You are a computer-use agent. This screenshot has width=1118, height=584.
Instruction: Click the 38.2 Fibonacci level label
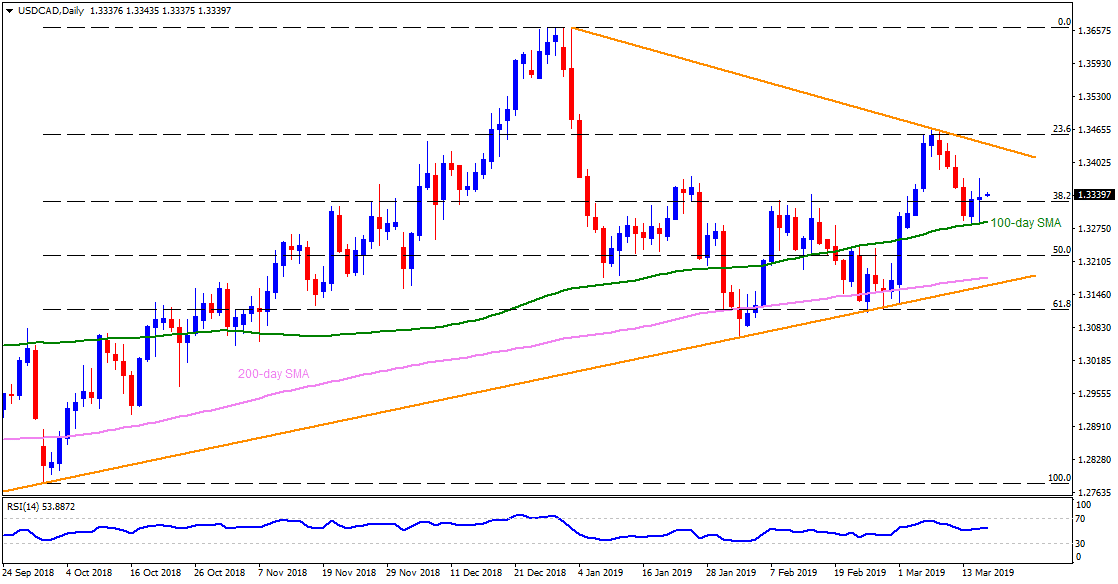pyautogui.click(x=1062, y=195)
